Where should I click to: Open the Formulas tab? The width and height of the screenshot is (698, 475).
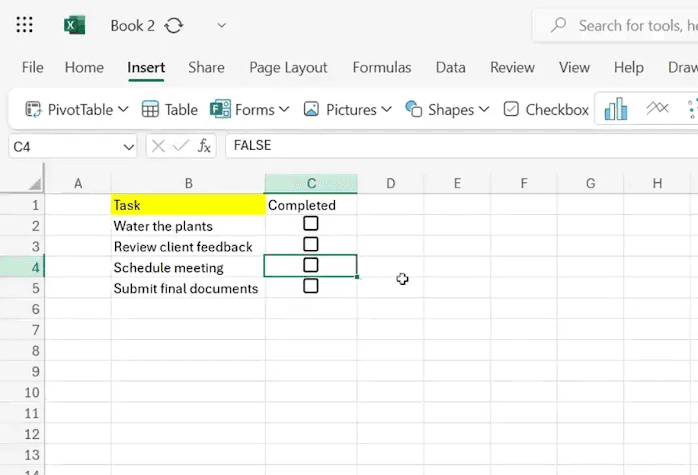tap(381, 67)
